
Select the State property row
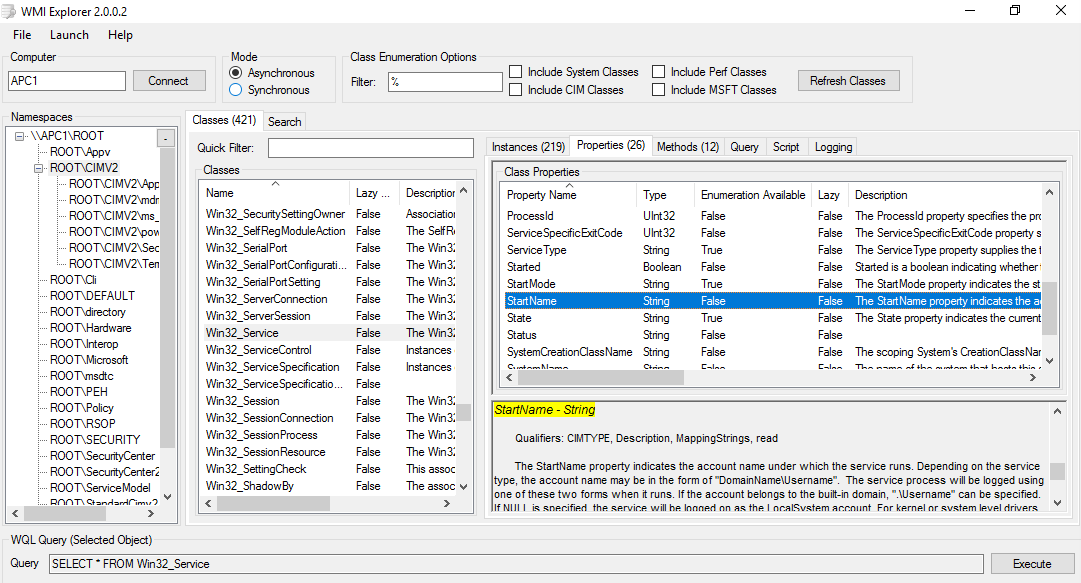(x=772, y=318)
